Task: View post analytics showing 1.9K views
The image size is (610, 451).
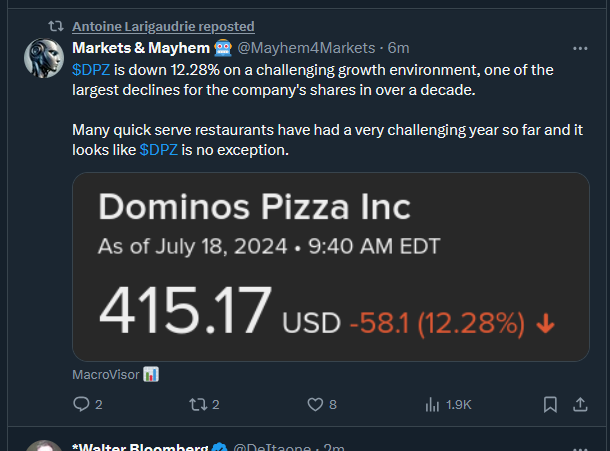Action: [x=433, y=405]
